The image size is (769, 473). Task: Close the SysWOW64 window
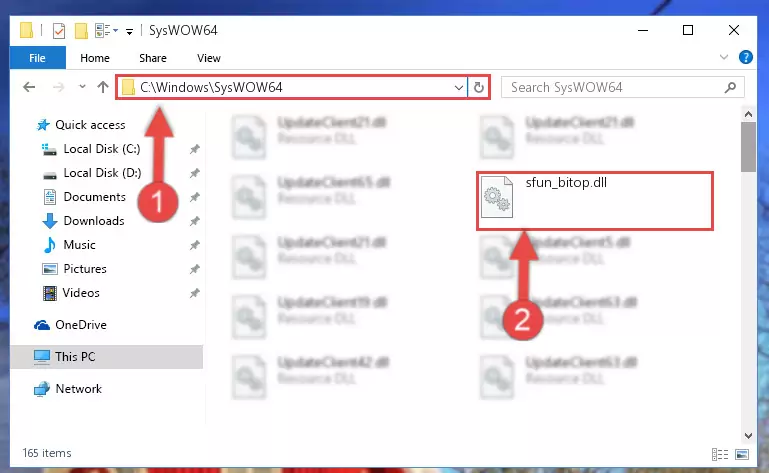(734, 30)
